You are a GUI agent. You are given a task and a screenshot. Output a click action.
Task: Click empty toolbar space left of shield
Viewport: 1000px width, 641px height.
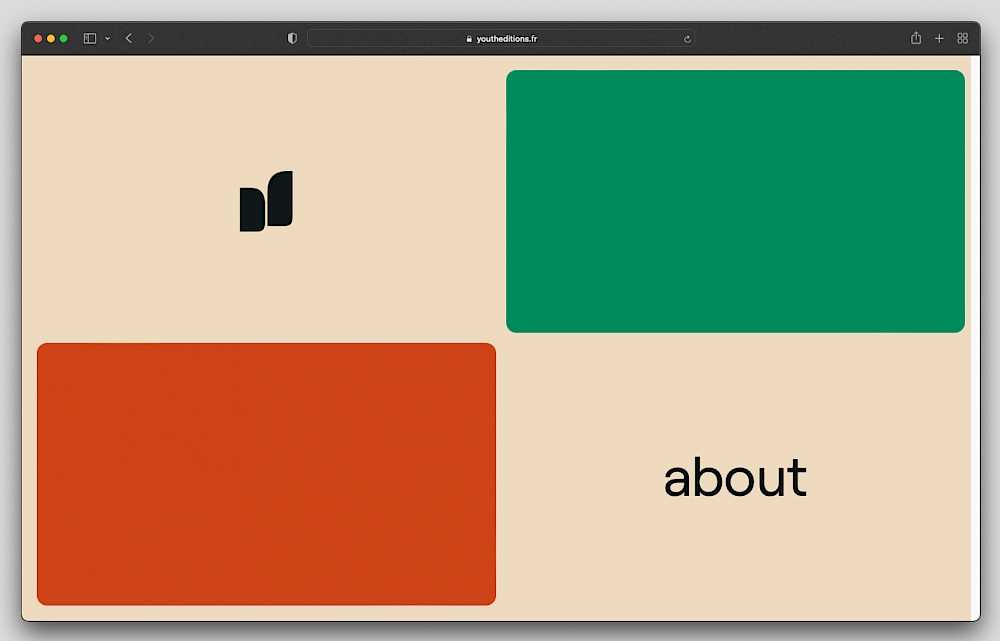tap(220, 38)
